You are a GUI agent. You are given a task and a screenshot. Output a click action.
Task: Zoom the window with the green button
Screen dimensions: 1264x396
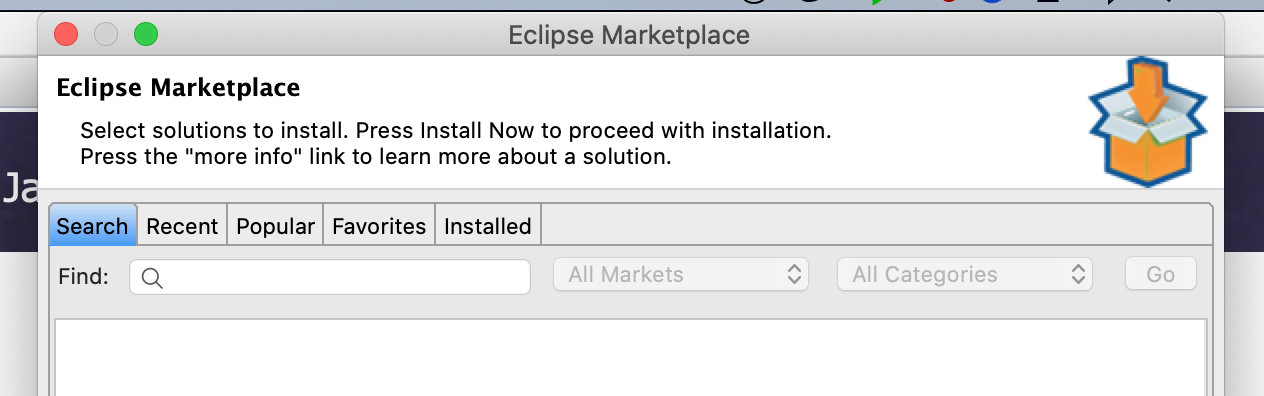(146, 35)
